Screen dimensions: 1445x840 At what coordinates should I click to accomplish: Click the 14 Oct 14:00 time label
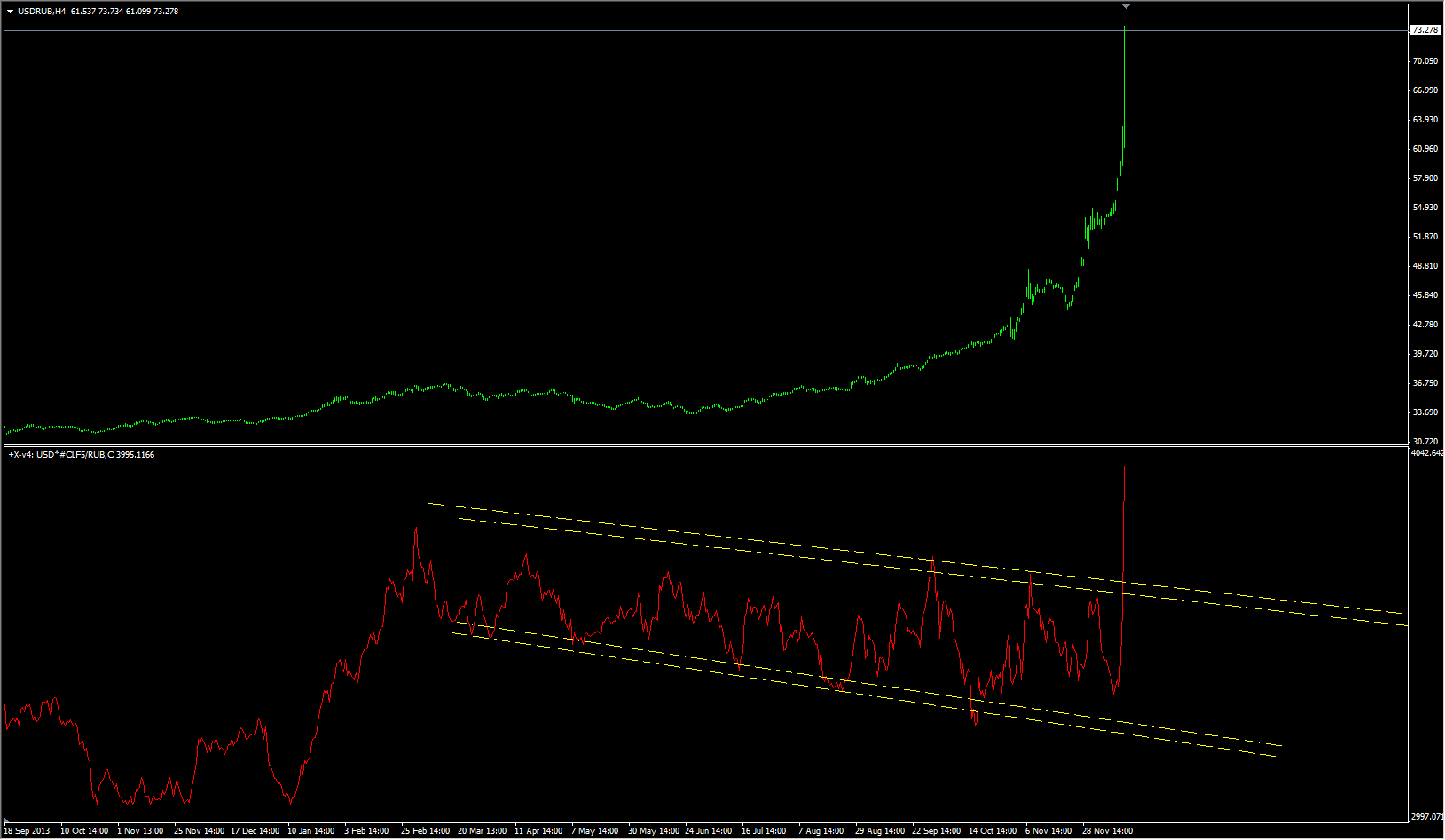pos(993,831)
